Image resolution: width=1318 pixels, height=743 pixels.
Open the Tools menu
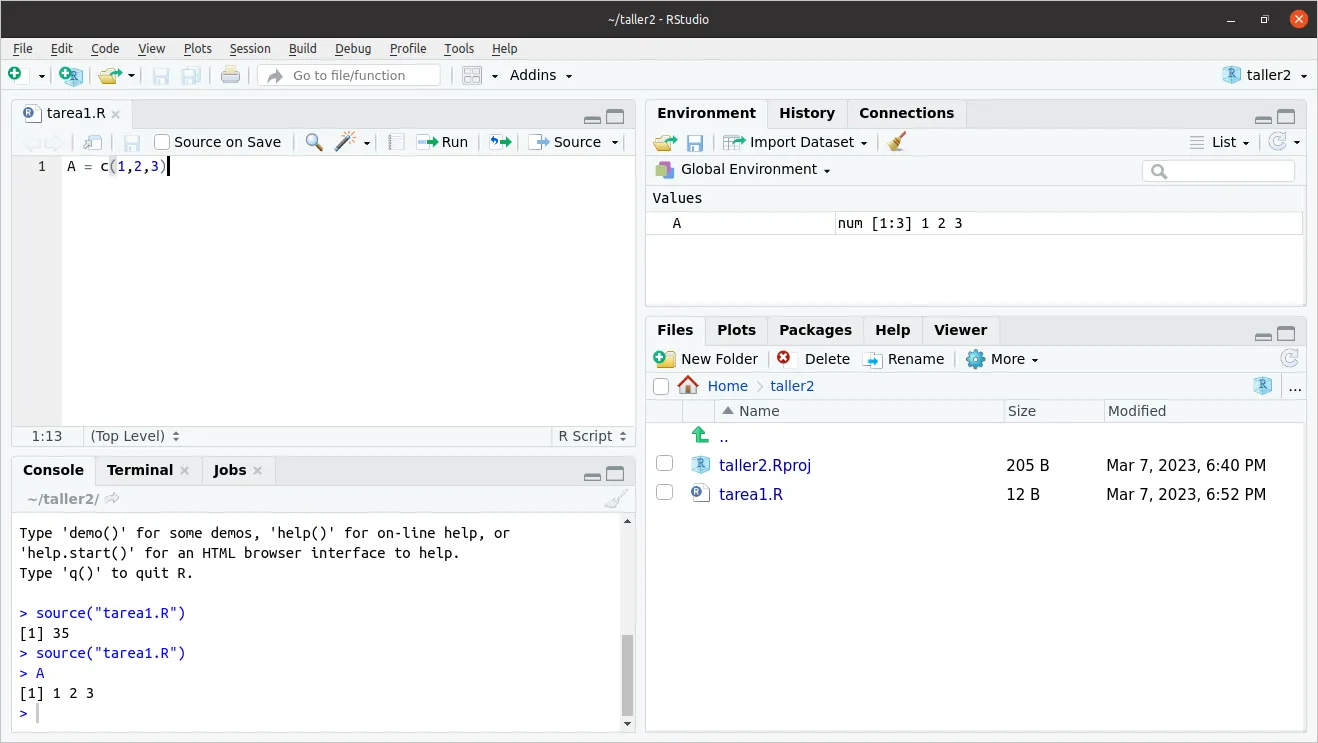(x=459, y=48)
